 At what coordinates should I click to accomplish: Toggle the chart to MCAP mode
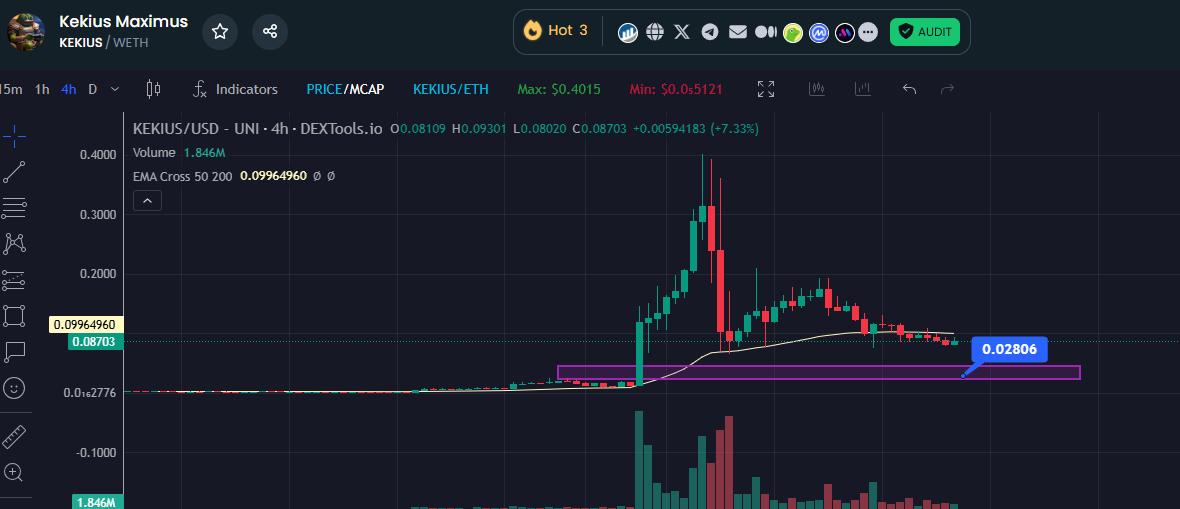pyautogui.click(x=365, y=89)
